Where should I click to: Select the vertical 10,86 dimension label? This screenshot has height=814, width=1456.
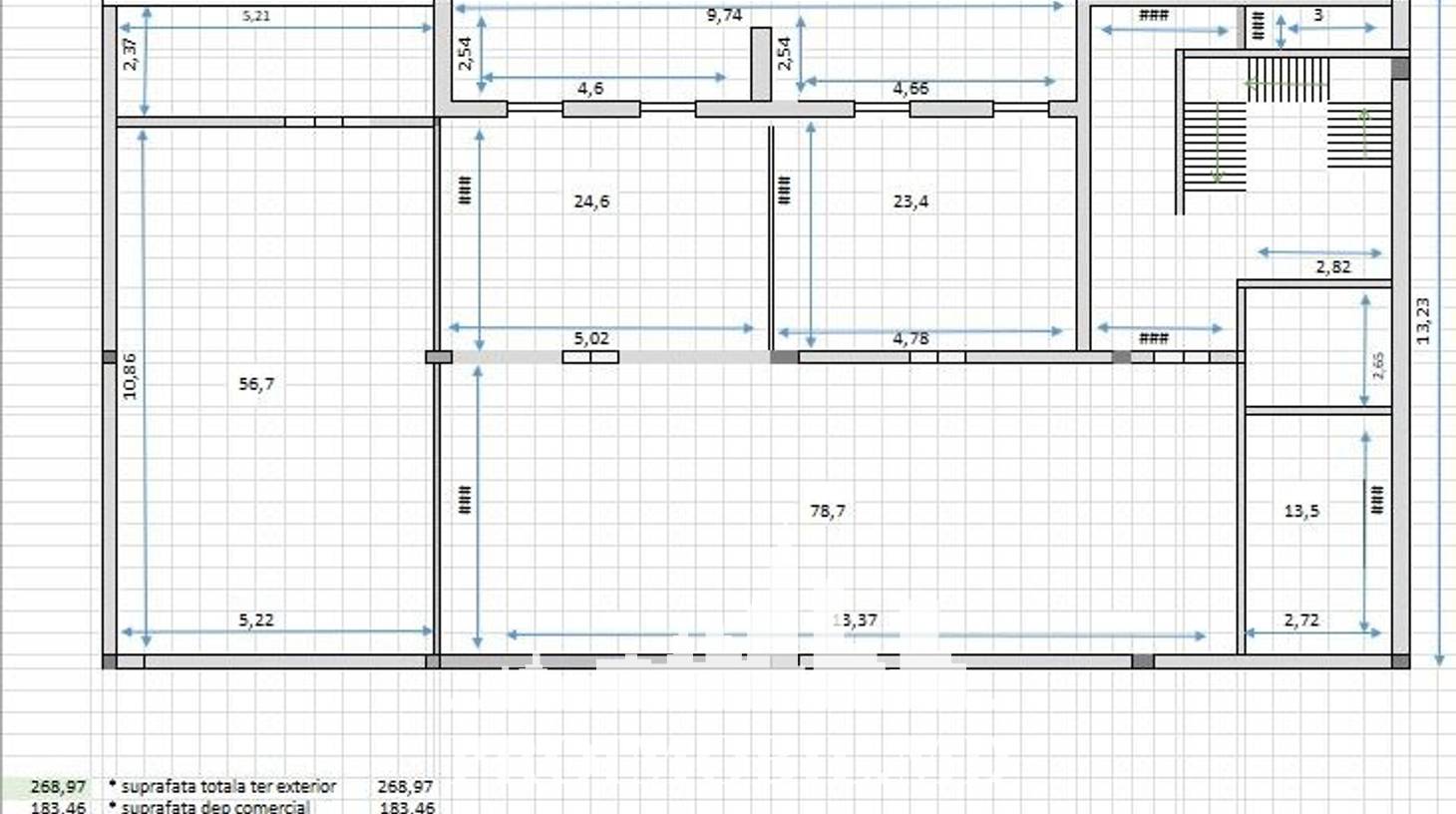(130, 377)
